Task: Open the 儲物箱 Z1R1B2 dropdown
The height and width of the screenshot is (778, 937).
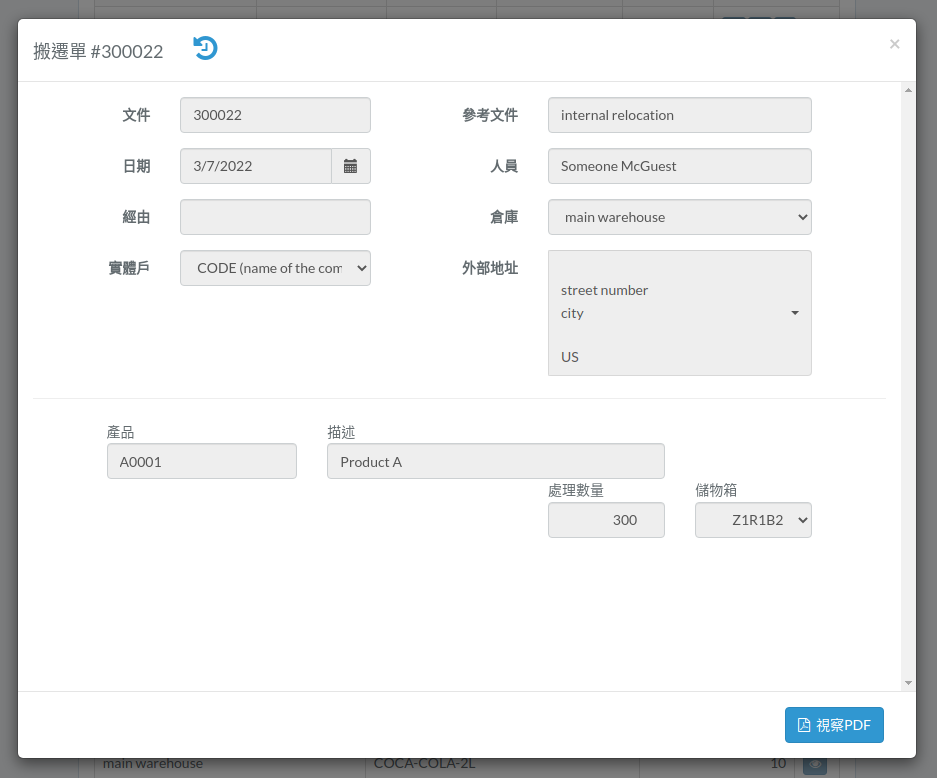Action: click(753, 520)
